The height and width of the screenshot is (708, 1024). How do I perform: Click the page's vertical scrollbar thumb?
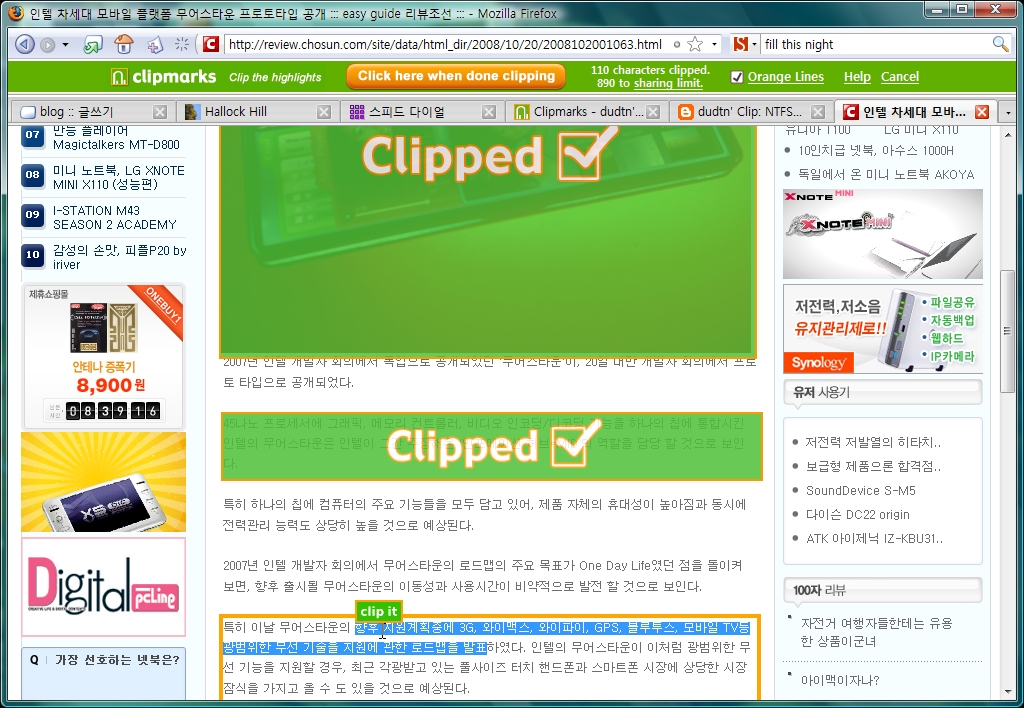[1008, 330]
